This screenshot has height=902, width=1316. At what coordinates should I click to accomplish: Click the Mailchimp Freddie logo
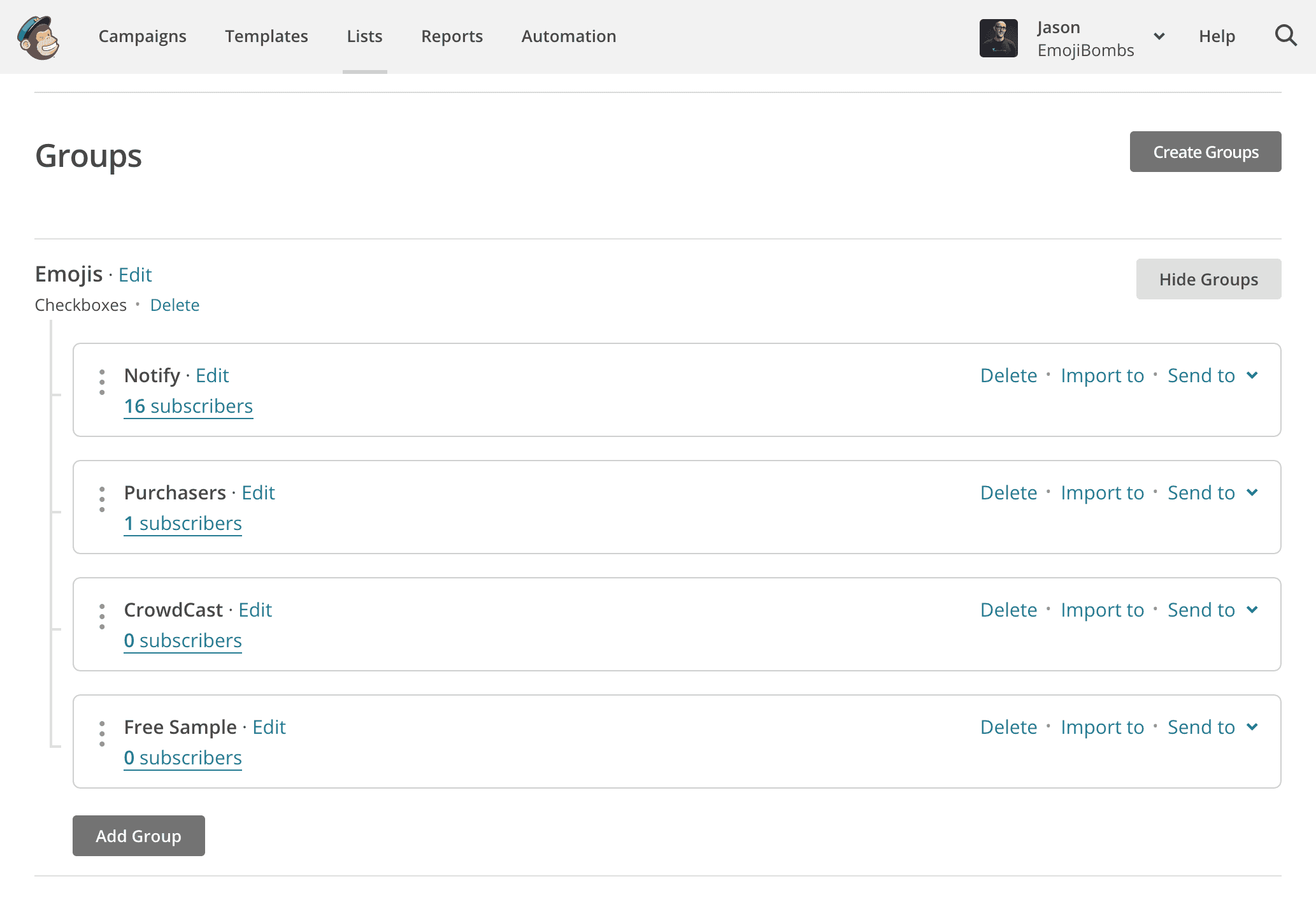pos(38,38)
